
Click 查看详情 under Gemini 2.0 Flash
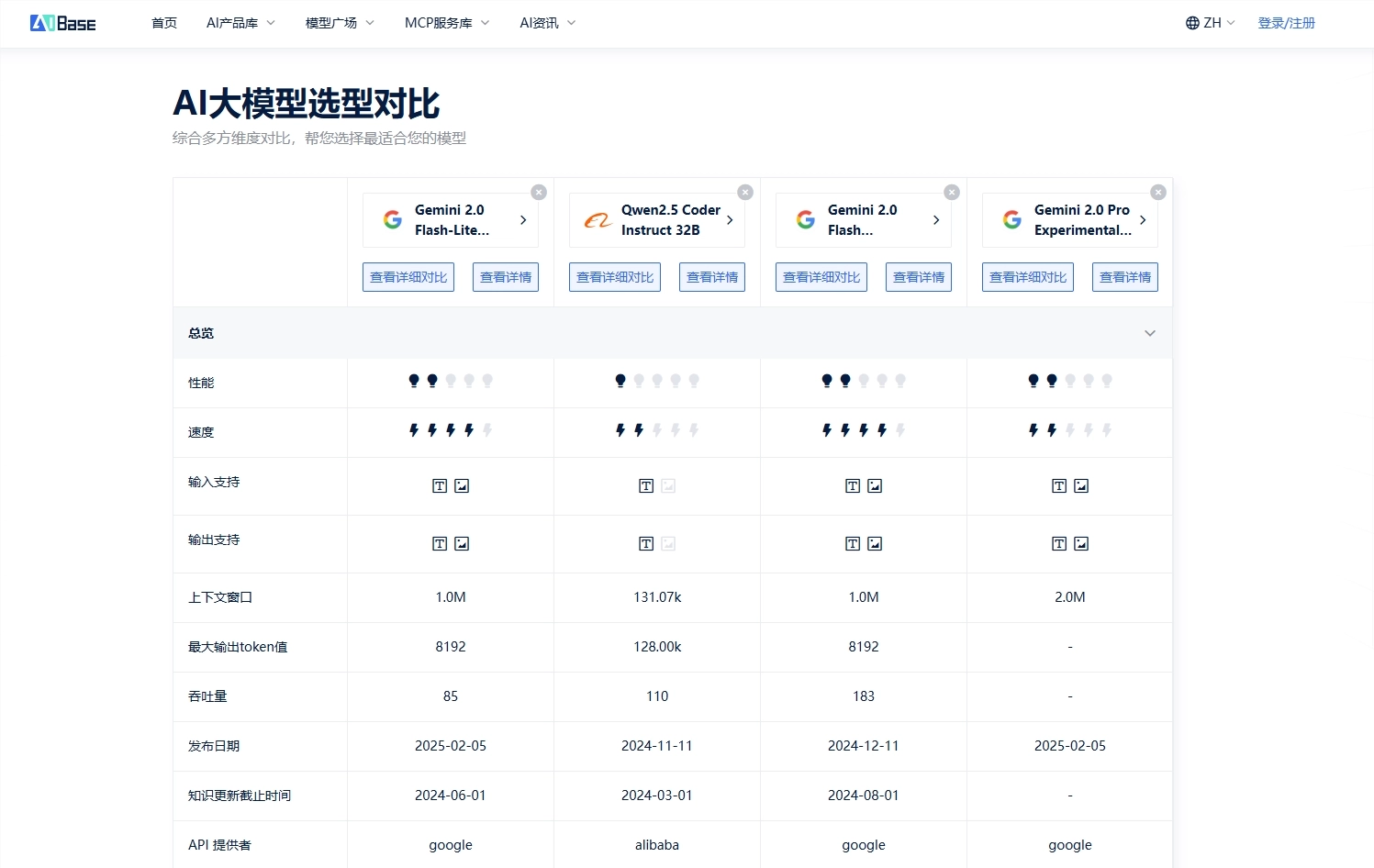click(919, 277)
